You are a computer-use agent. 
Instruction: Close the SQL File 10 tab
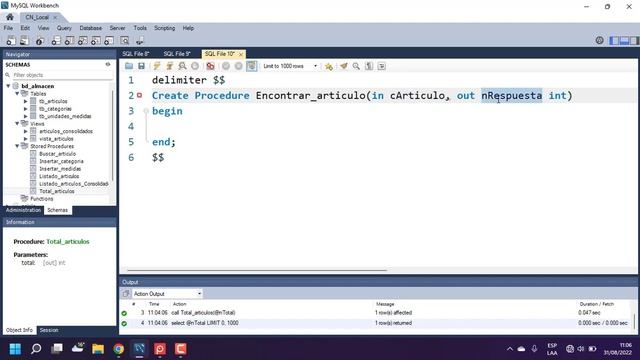241,54
